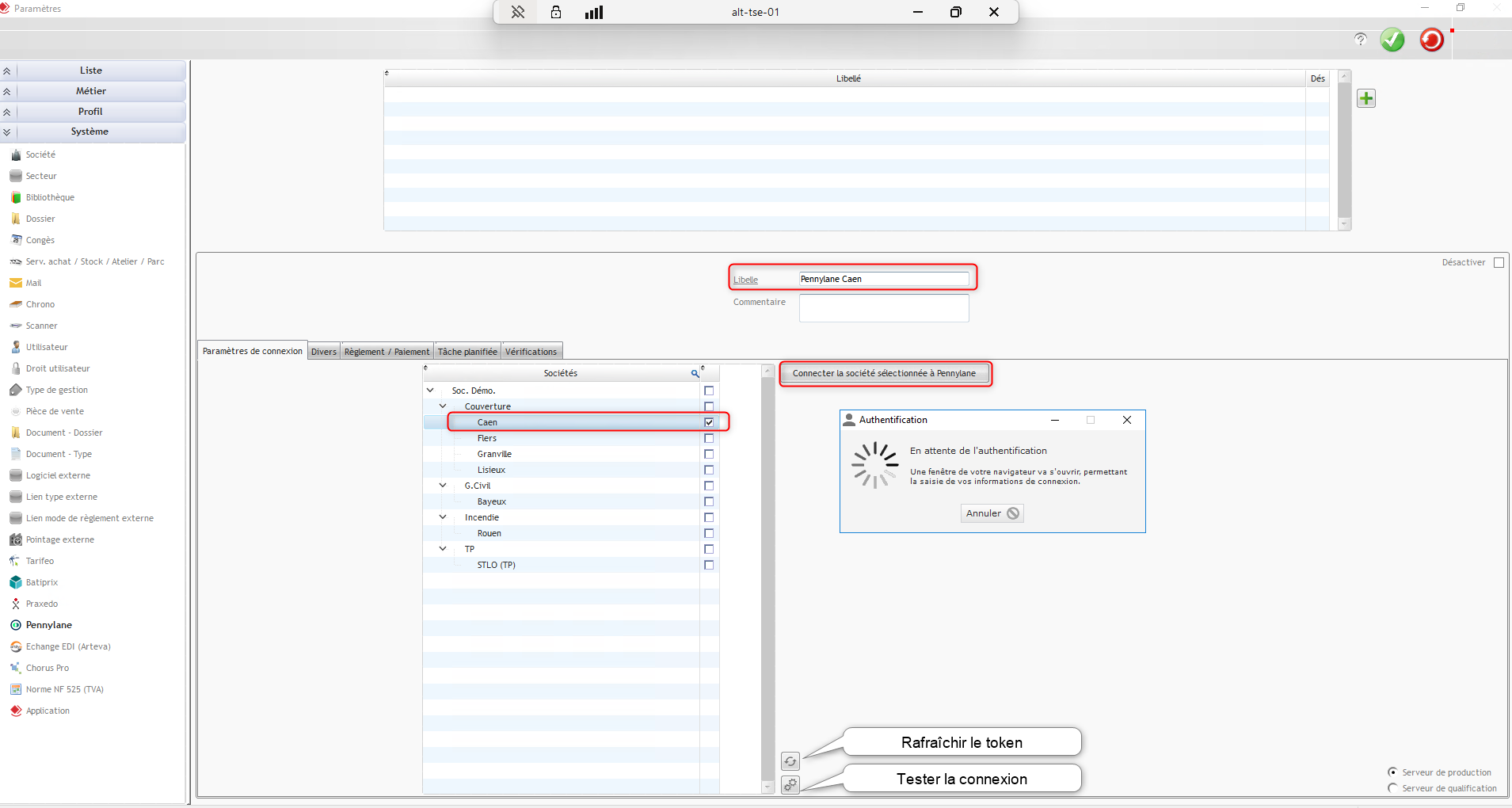This screenshot has height=808, width=1512.
Task: Click the green plus add icon
Action: tap(1366, 98)
